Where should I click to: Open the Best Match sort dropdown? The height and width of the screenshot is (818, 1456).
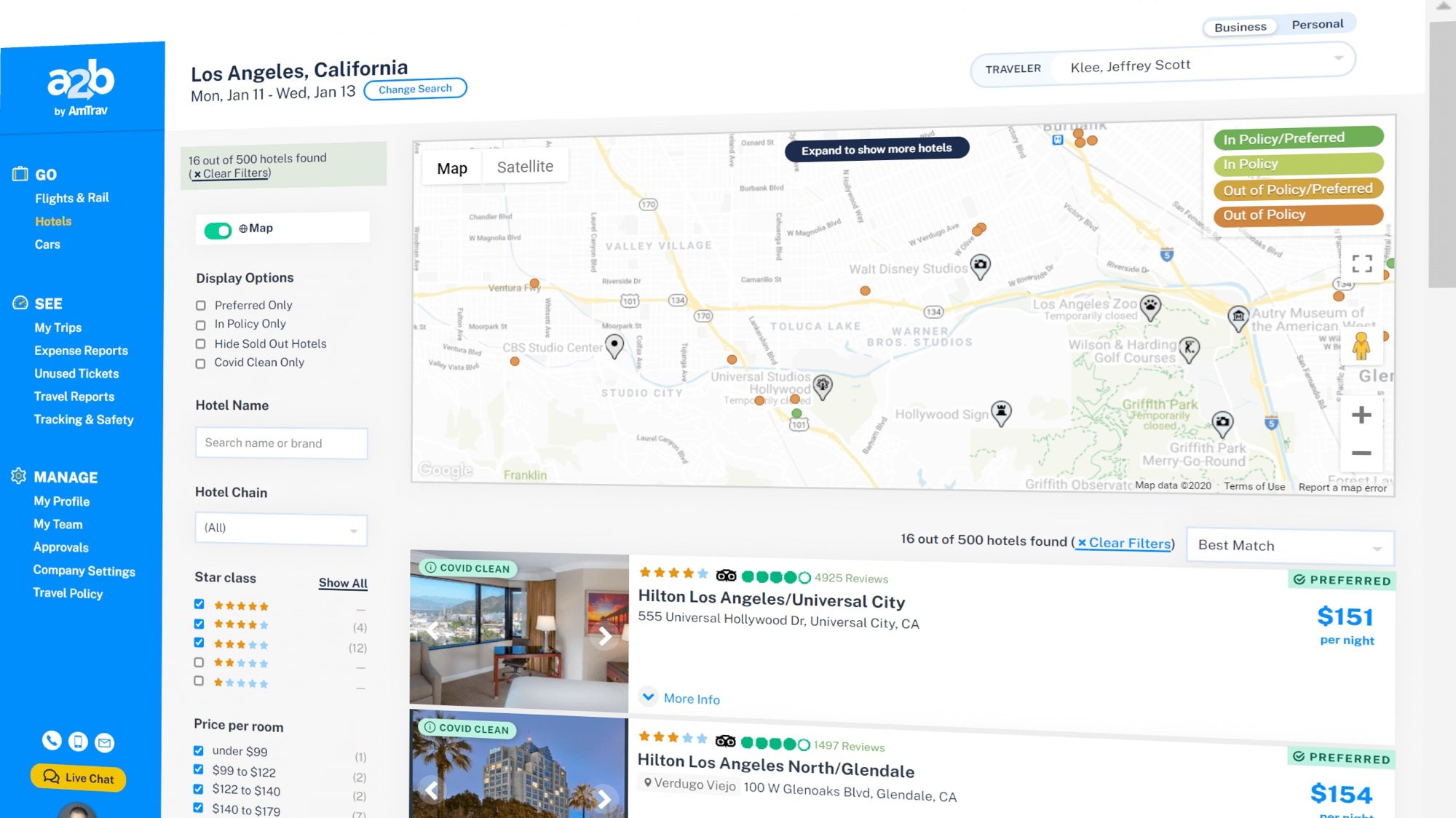1289,547
